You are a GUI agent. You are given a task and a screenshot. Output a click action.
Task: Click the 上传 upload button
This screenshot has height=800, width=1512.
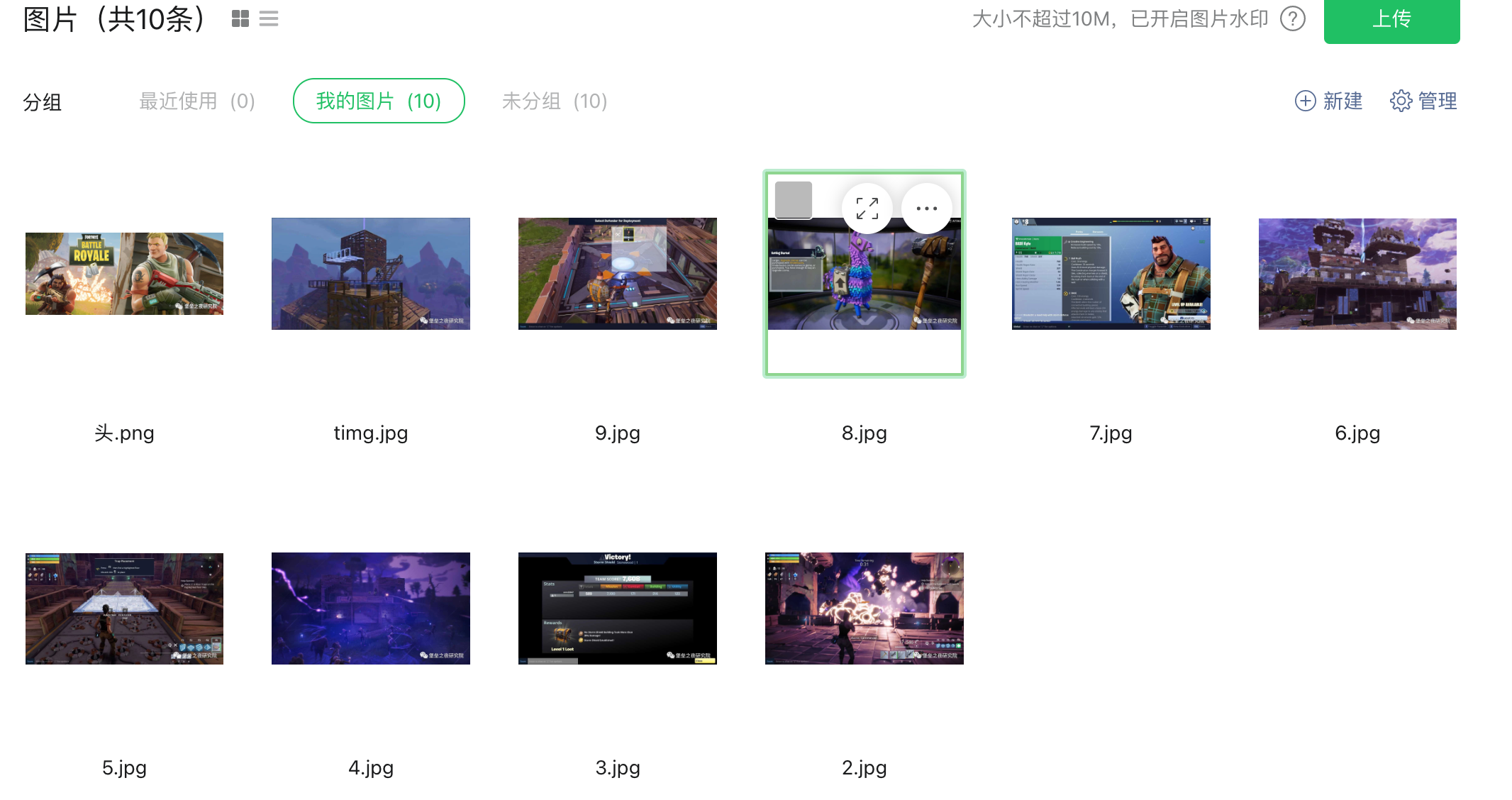(x=1391, y=20)
